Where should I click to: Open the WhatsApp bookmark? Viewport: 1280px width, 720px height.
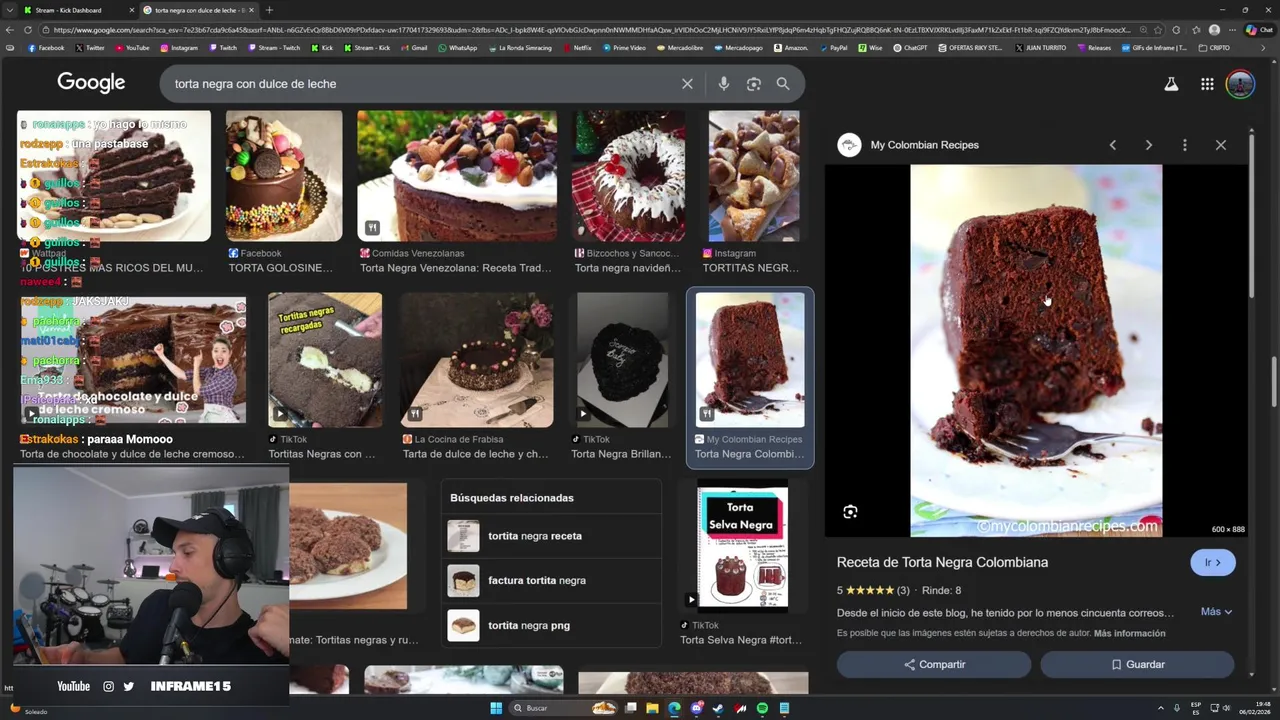pyautogui.click(x=457, y=47)
